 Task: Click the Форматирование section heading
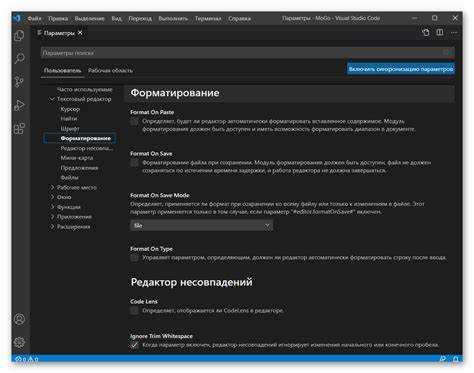[175, 93]
